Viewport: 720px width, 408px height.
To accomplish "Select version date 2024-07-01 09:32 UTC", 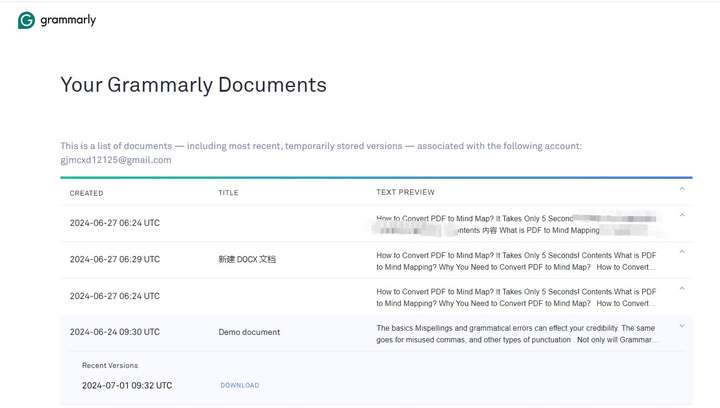I will [x=127, y=386].
